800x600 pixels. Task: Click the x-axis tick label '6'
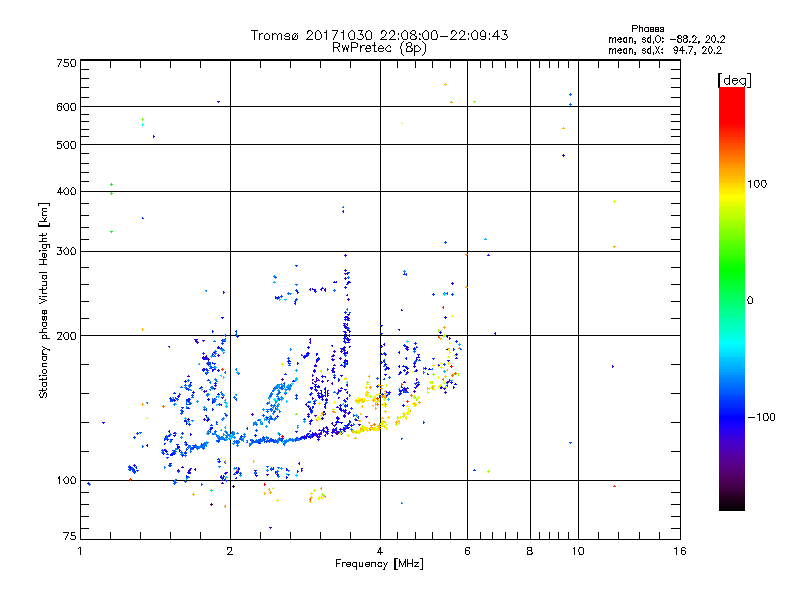tap(467, 551)
